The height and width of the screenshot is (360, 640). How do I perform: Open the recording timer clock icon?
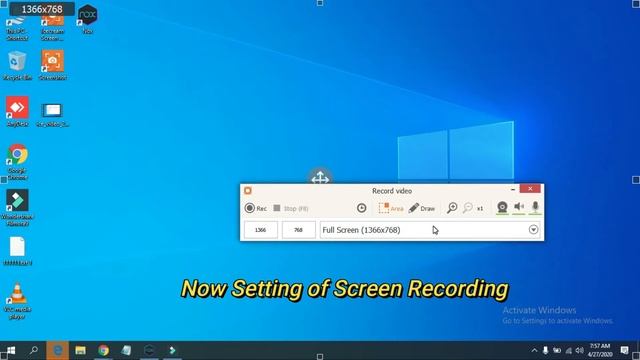pos(361,208)
